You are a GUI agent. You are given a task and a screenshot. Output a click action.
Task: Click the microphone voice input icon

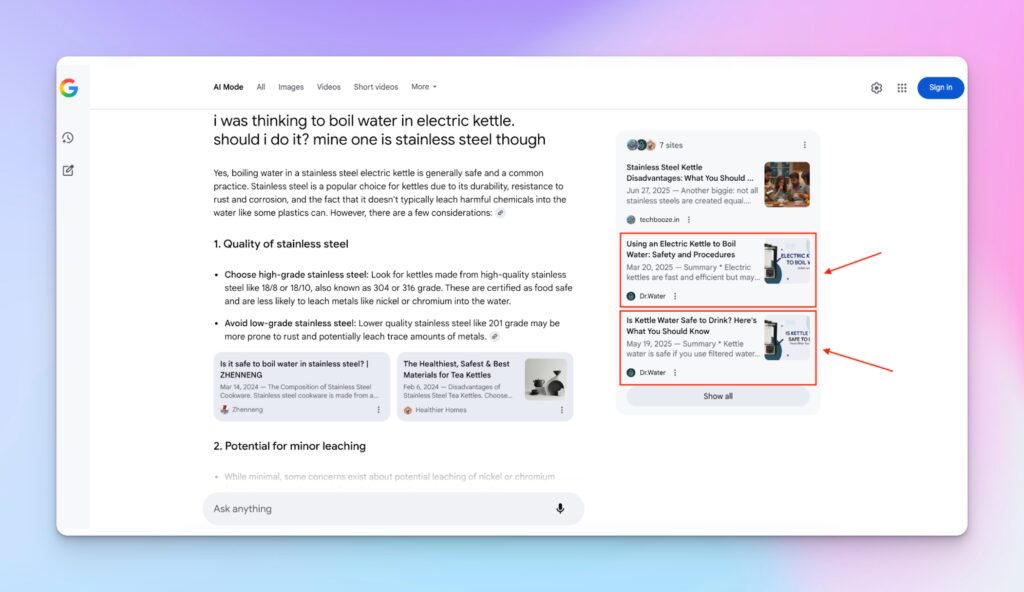click(560, 509)
